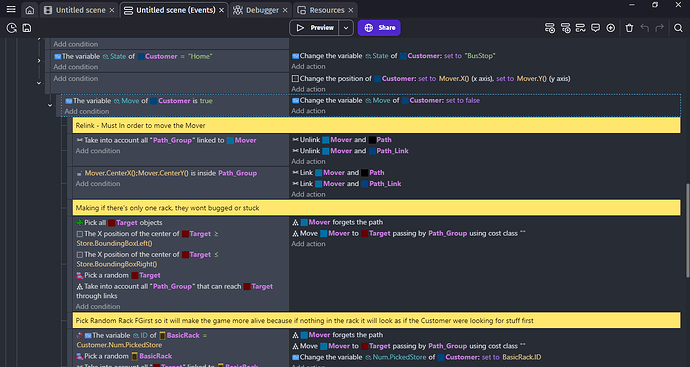Viewport: 690px width, 367px height.
Task: Launch the Preview button
Action: 314,28
